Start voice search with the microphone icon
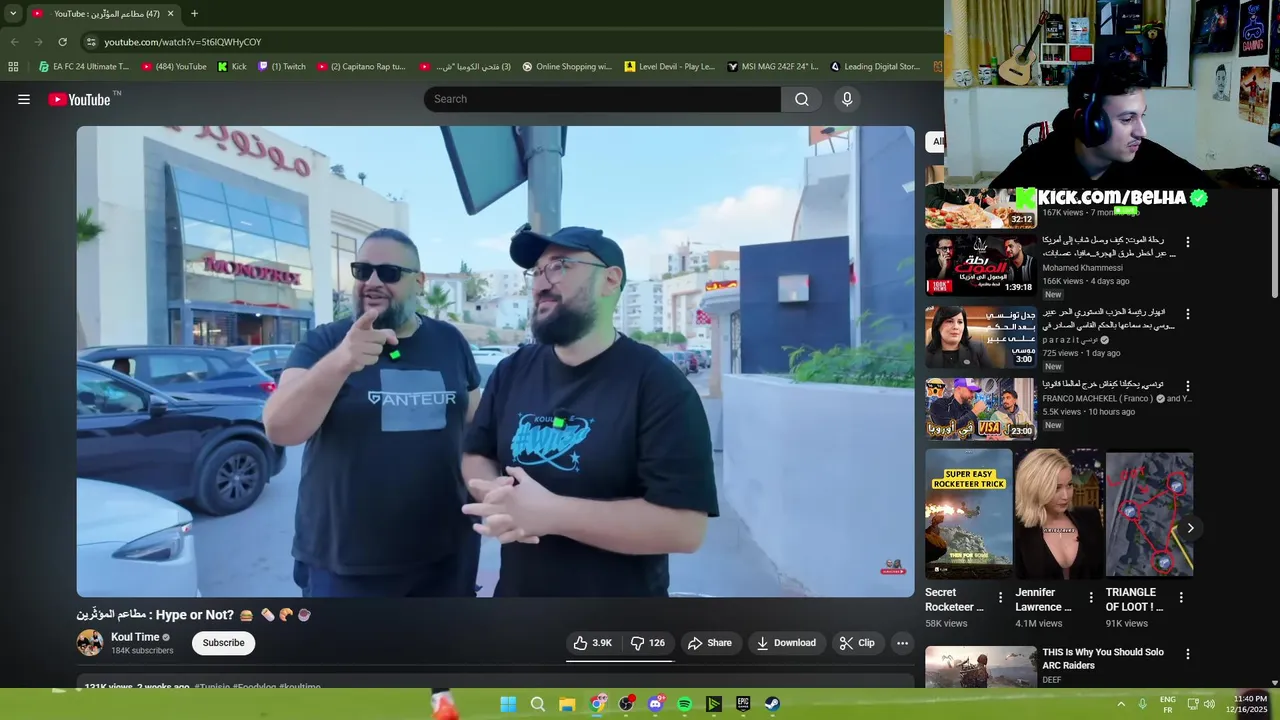Viewport: 1280px width, 720px height. [x=847, y=99]
